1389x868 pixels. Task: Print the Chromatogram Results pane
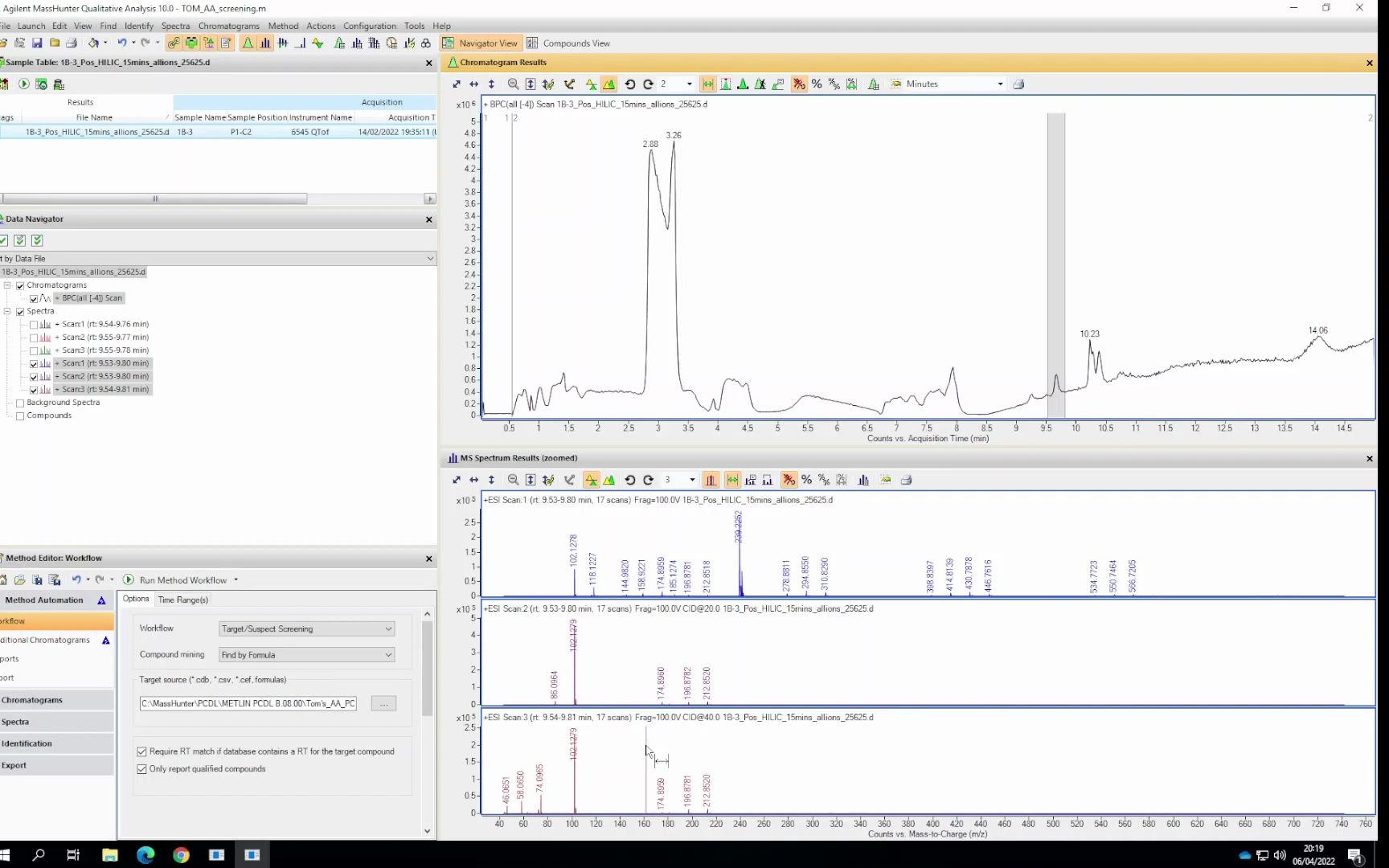(x=1018, y=84)
